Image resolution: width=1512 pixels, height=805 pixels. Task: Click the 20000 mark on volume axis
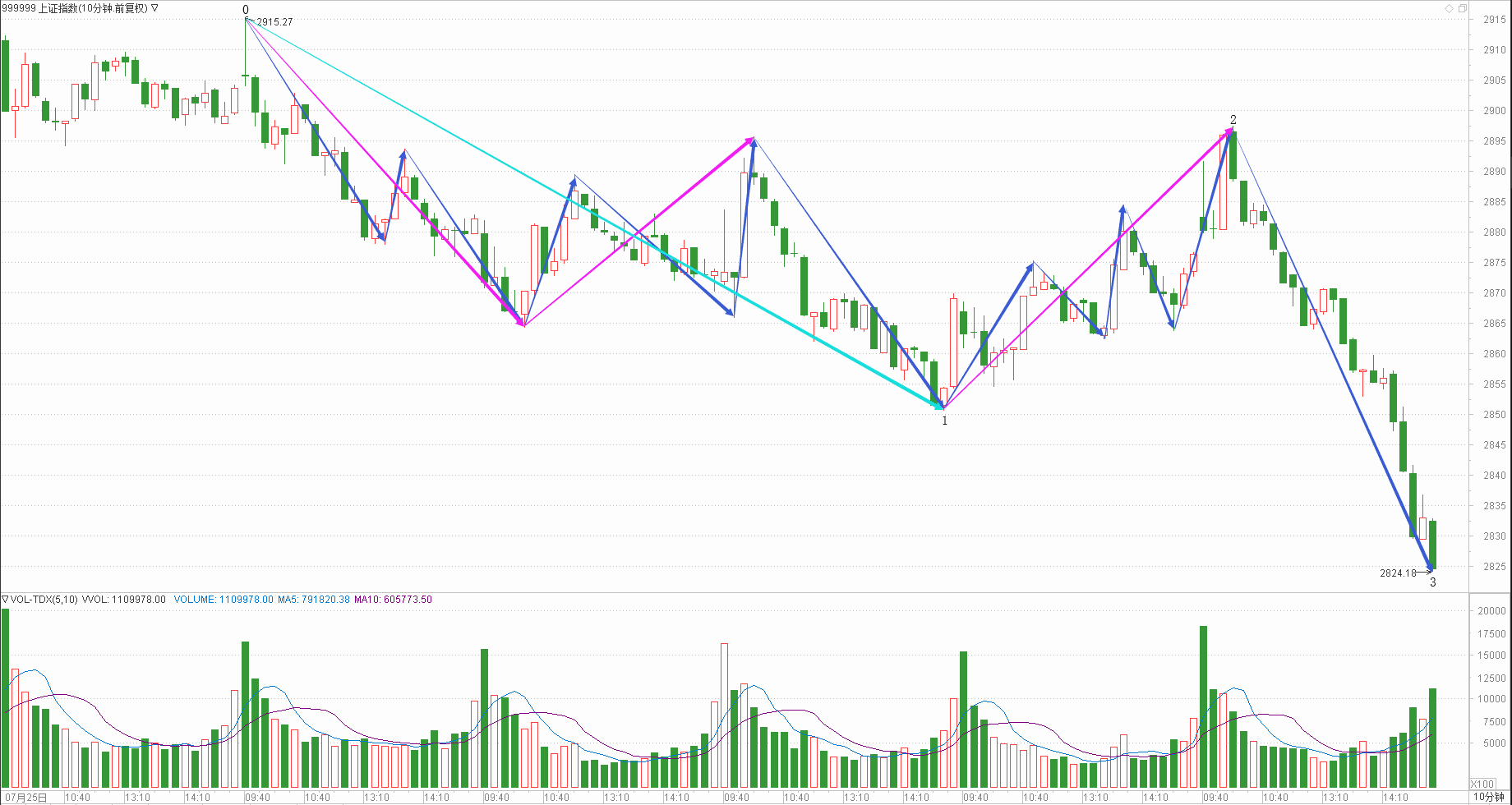point(1491,611)
